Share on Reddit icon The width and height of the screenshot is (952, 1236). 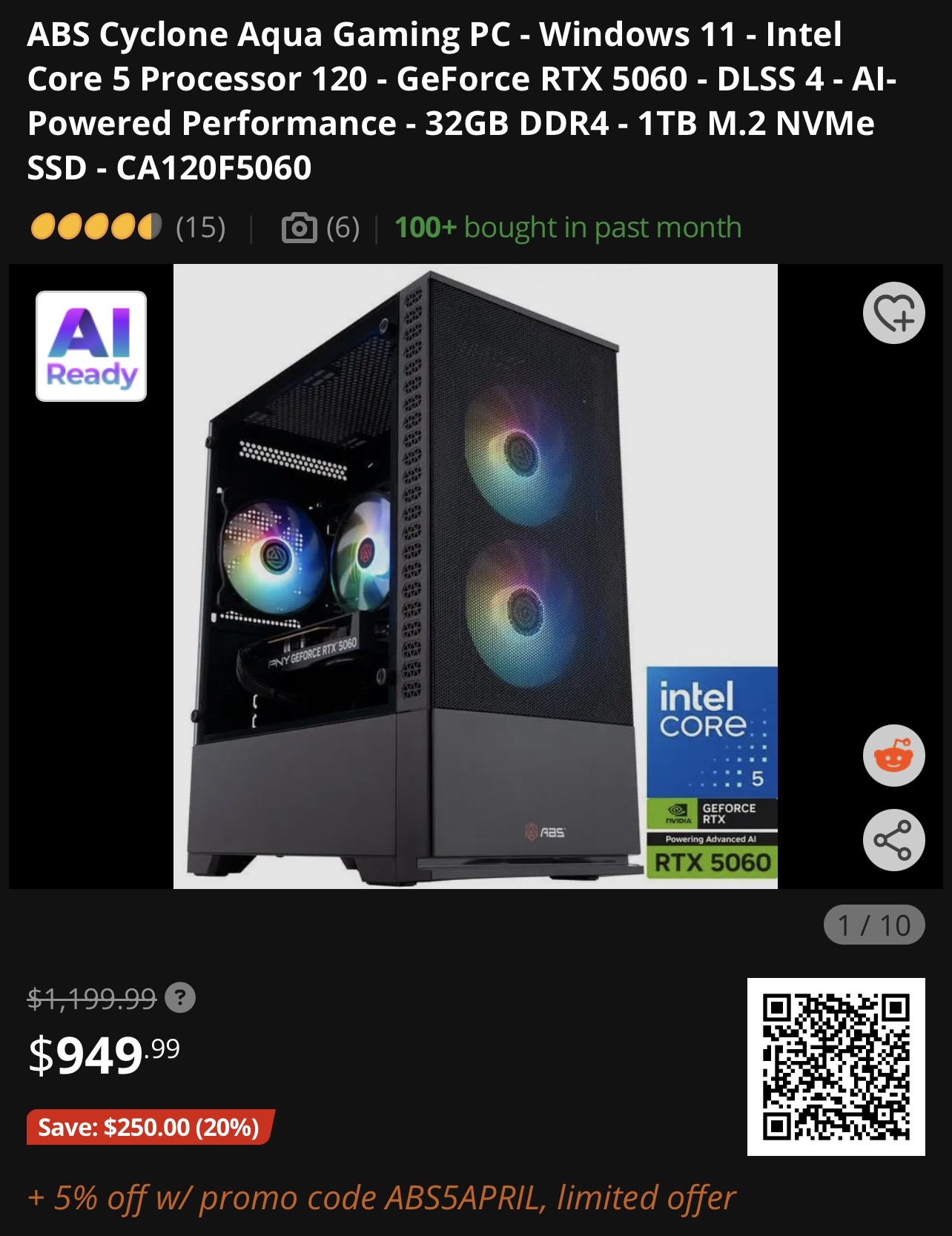[893, 756]
